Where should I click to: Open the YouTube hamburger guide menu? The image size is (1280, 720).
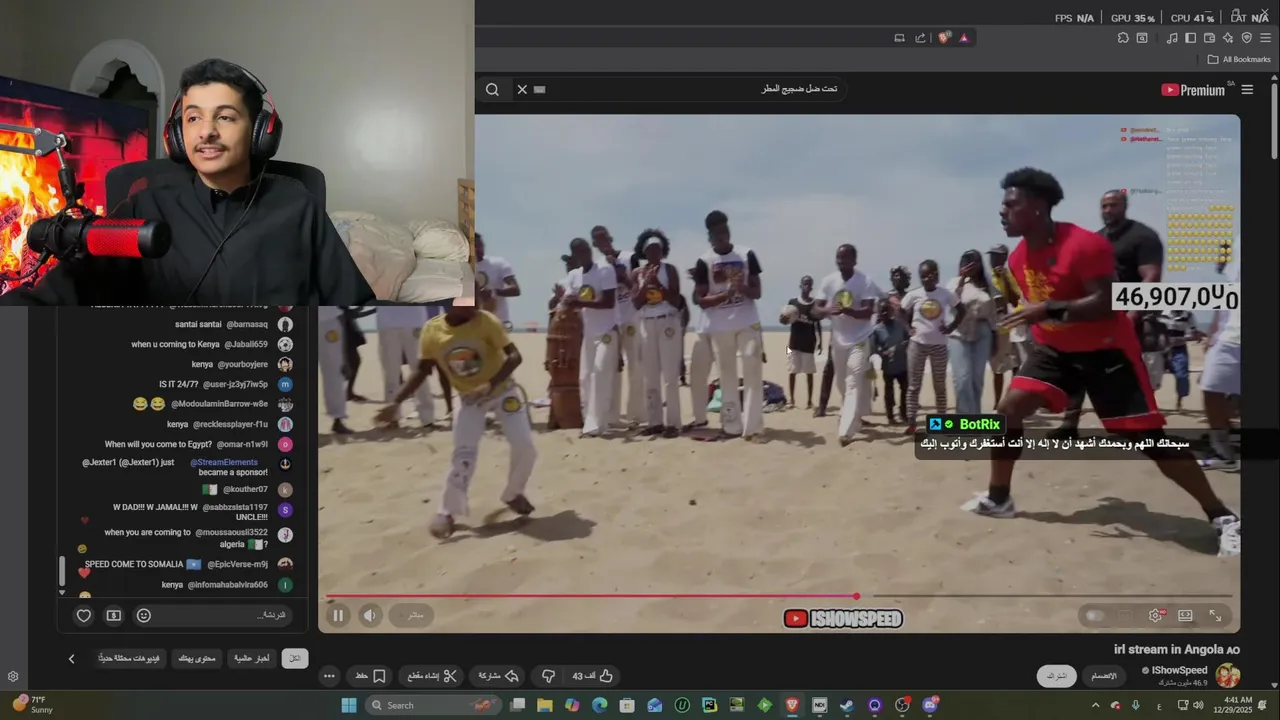tap(1247, 90)
